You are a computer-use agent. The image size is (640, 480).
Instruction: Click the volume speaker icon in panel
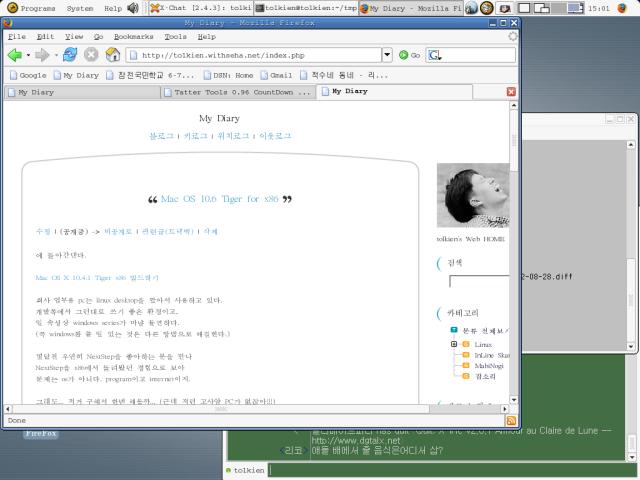133,8
